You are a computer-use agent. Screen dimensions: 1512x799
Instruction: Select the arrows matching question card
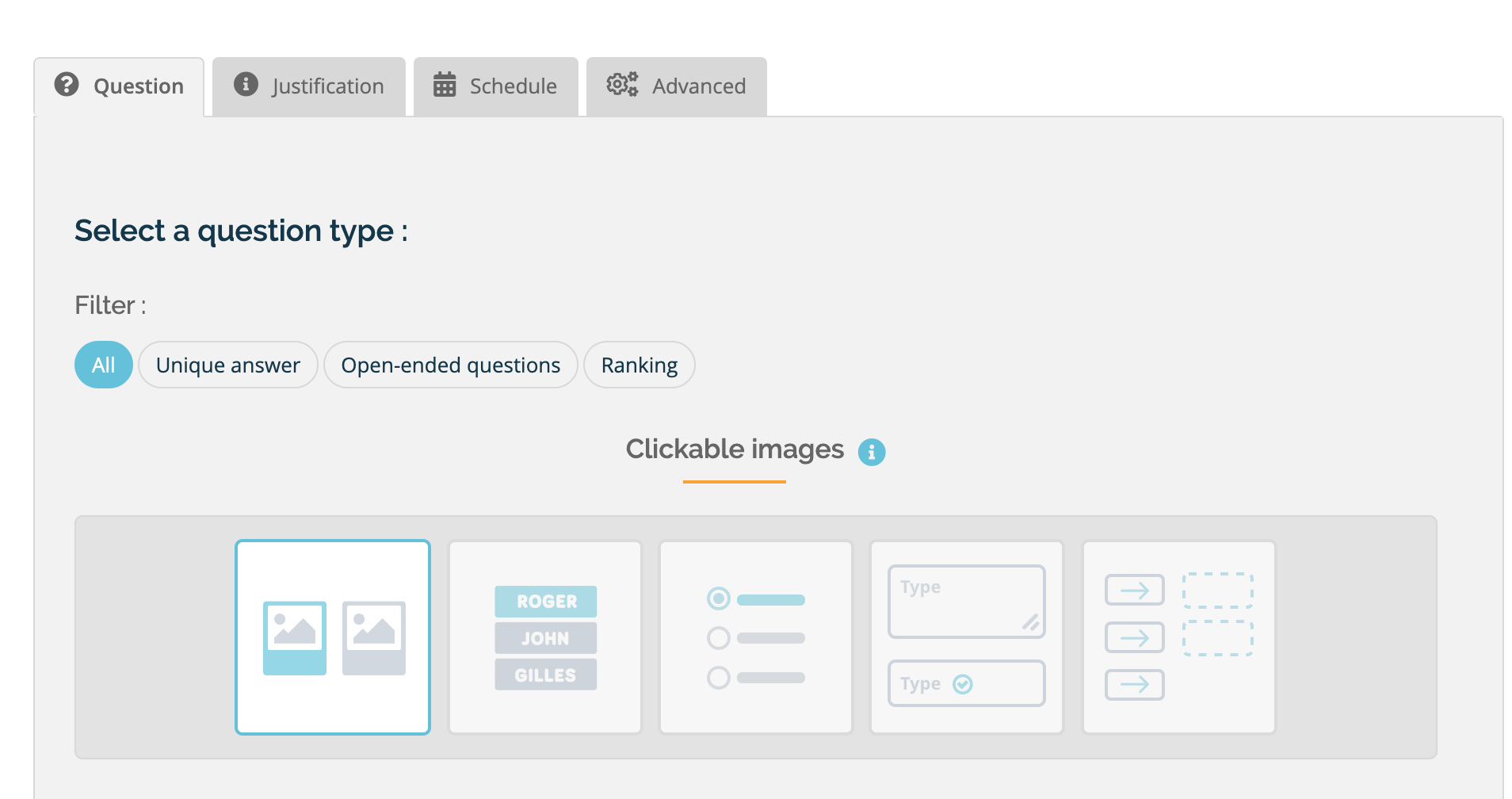(x=1179, y=637)
